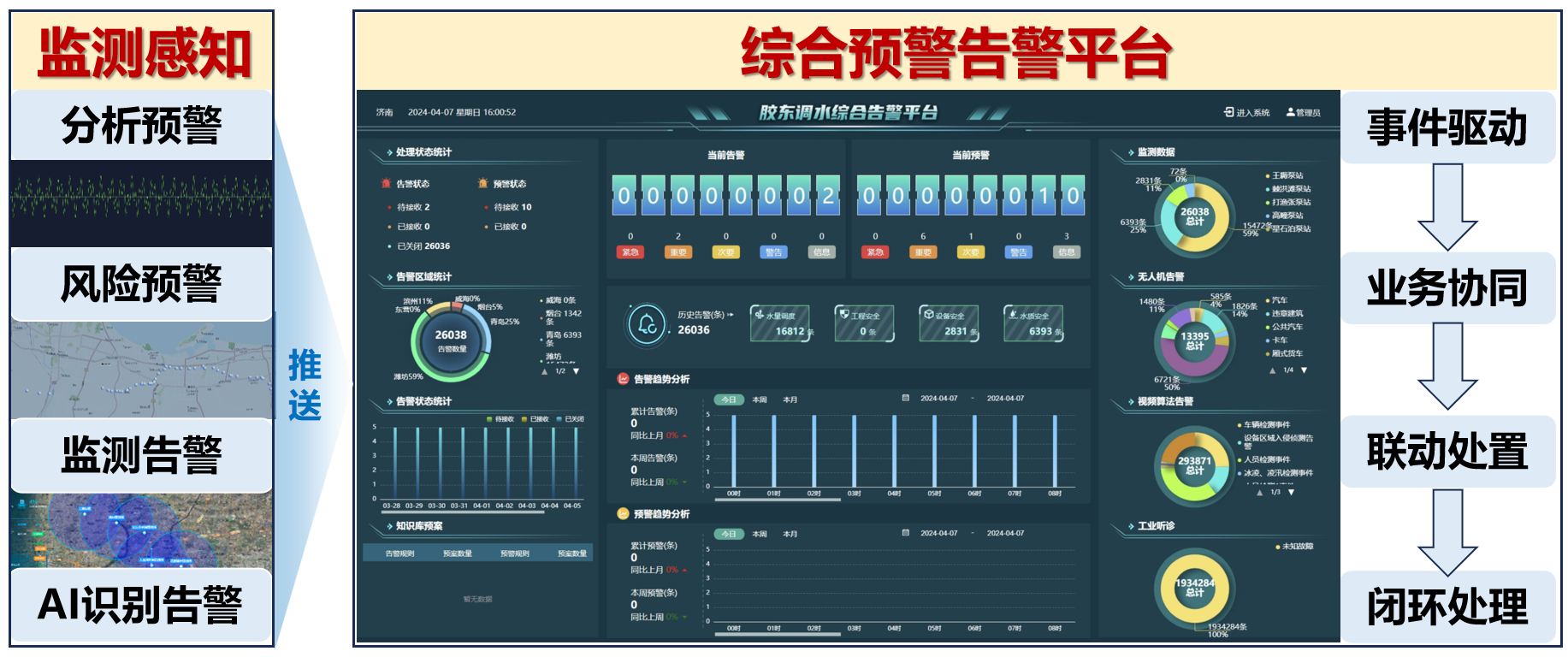Click the AI识别告警 block
Screen dimensions: 1568x657
click(141, 605)
